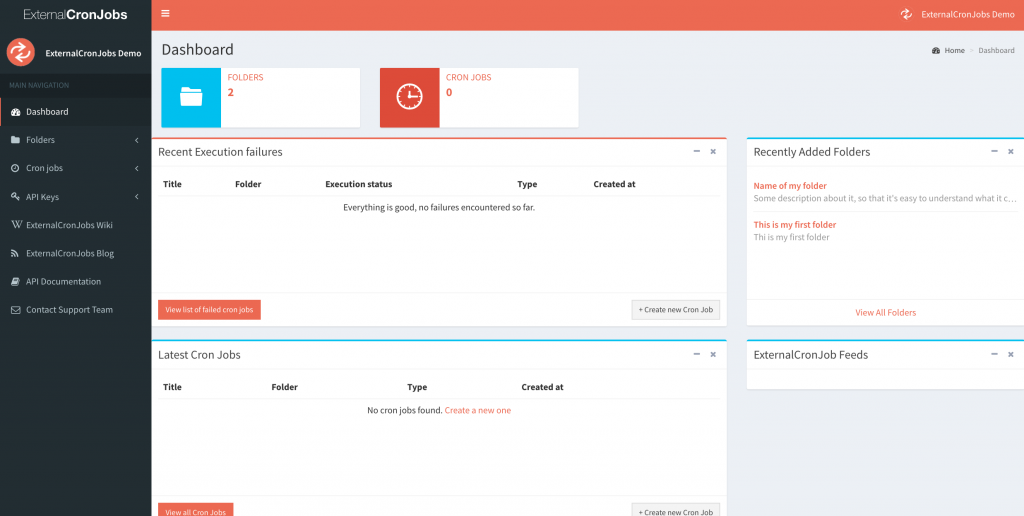The height and width of the screenshot is (516, 1024).
Task: Click 'Thi is my first folder' description
Action: click(792, 238)
